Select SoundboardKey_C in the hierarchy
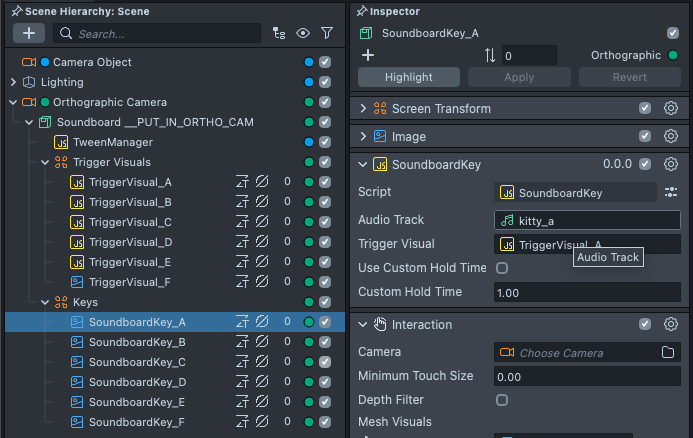 137,362
